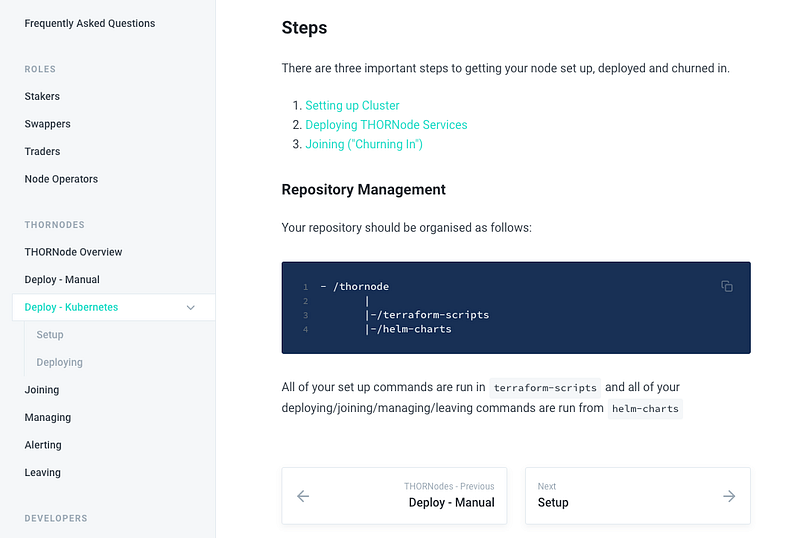Open the Deploying sub-page in sidebar
Image resolution: width=800 pixels, height=538 pixels.
point(60,362)
